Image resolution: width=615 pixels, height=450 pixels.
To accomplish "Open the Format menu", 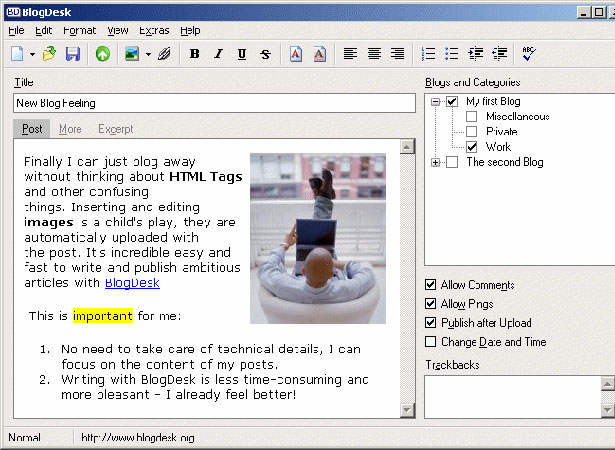I will (x=79, y=30).
